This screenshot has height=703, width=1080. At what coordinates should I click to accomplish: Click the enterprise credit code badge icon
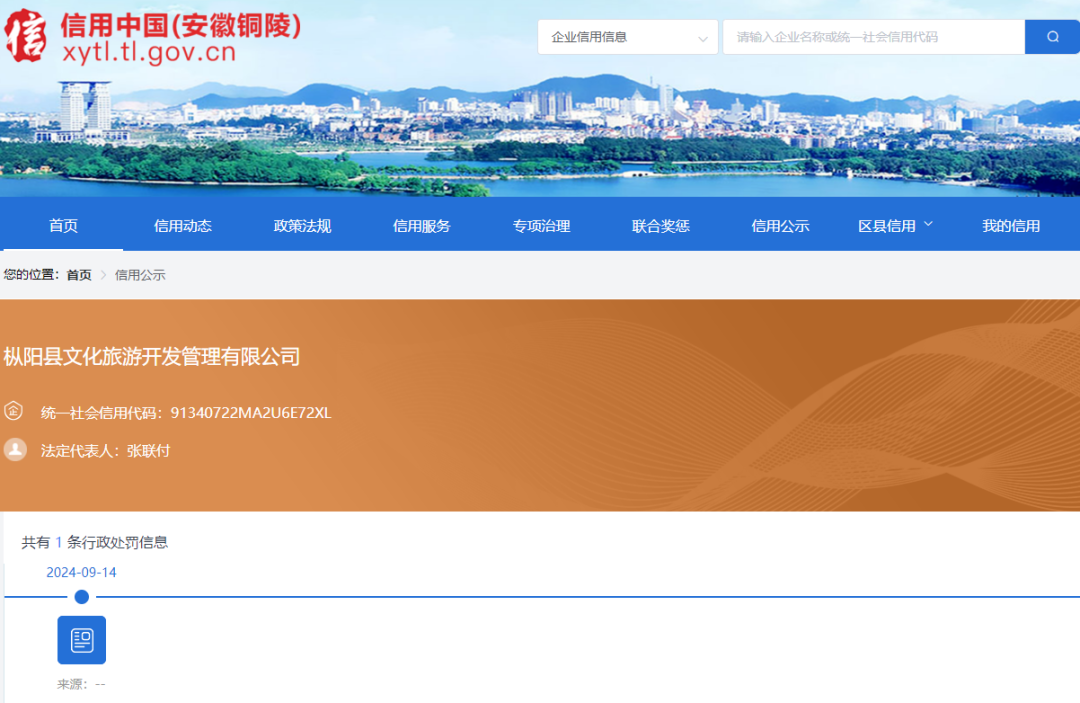pos(14,411)
